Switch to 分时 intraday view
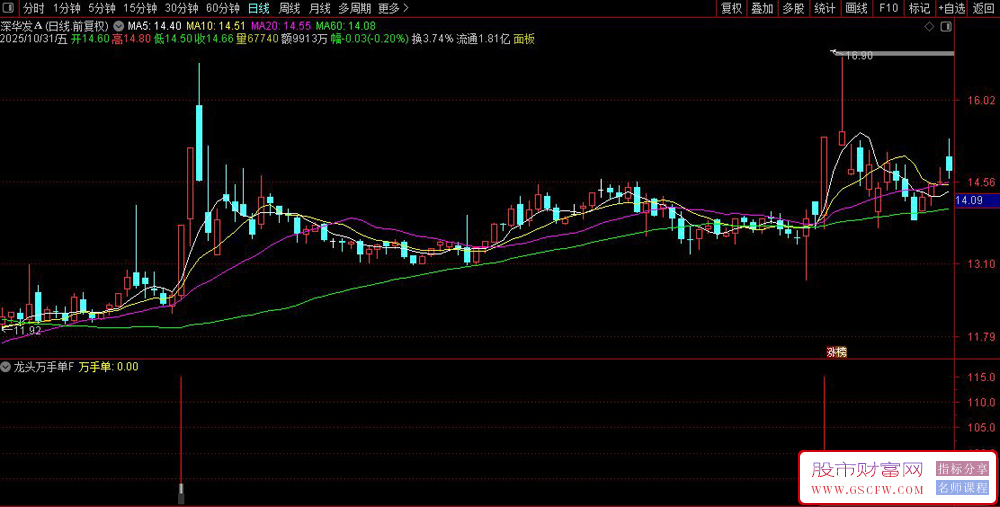This screenshot has height=507, width=1000. point(34,8)
